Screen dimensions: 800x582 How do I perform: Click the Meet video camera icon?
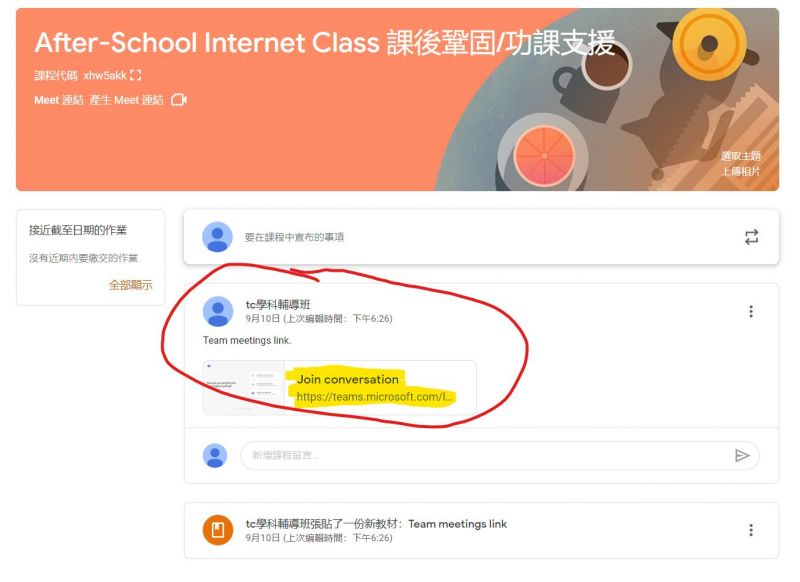point(179,99)
